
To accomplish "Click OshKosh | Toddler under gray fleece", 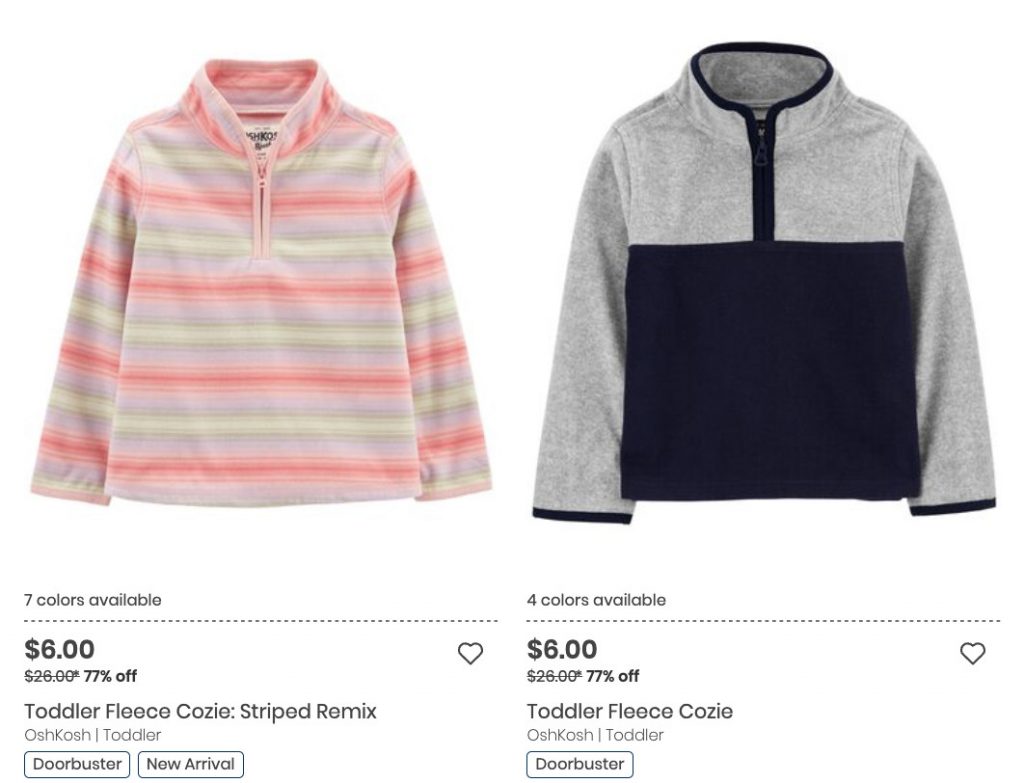I will point(595,735).
